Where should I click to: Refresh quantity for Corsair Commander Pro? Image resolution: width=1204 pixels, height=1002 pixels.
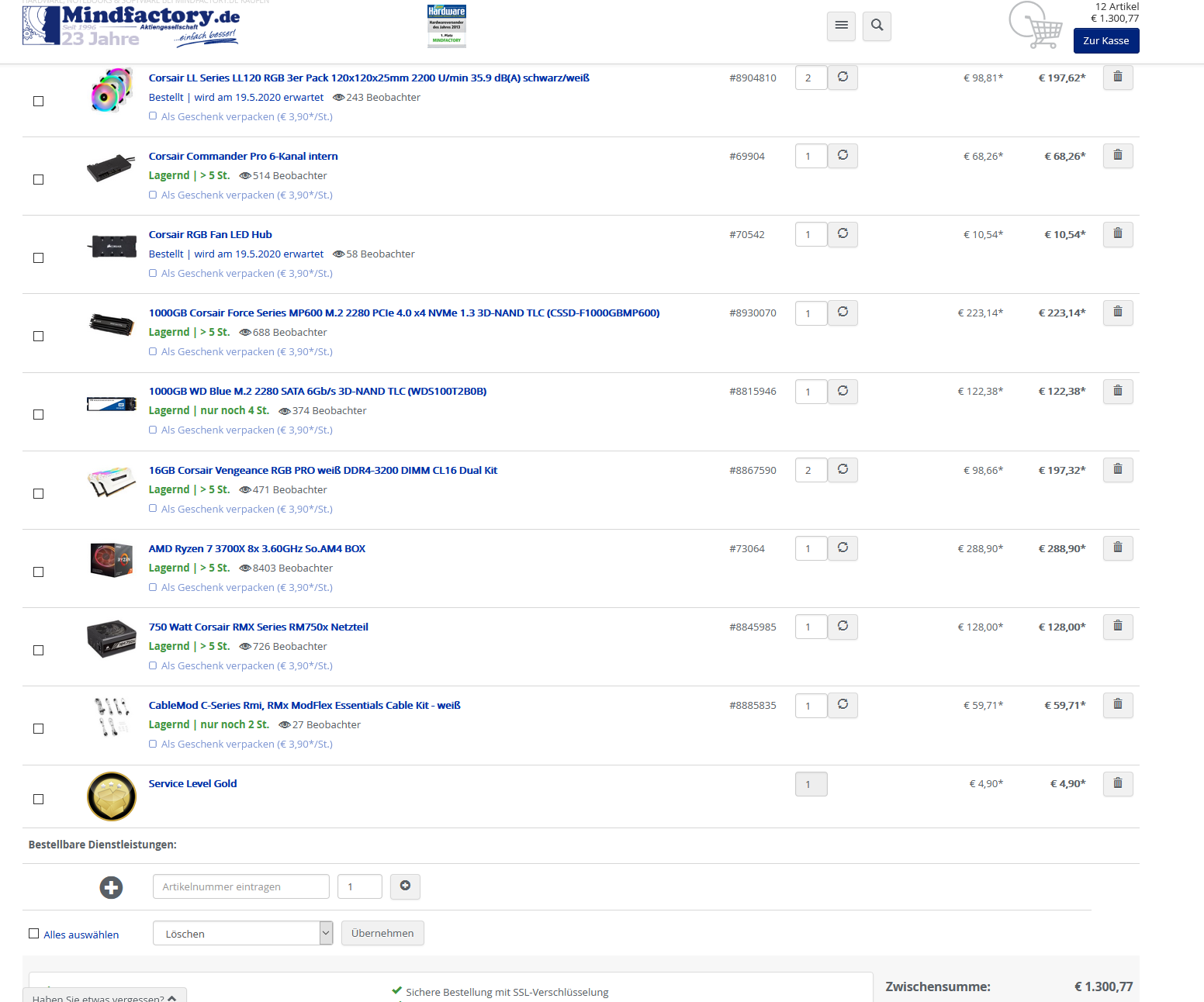click(x=842, y=156)
